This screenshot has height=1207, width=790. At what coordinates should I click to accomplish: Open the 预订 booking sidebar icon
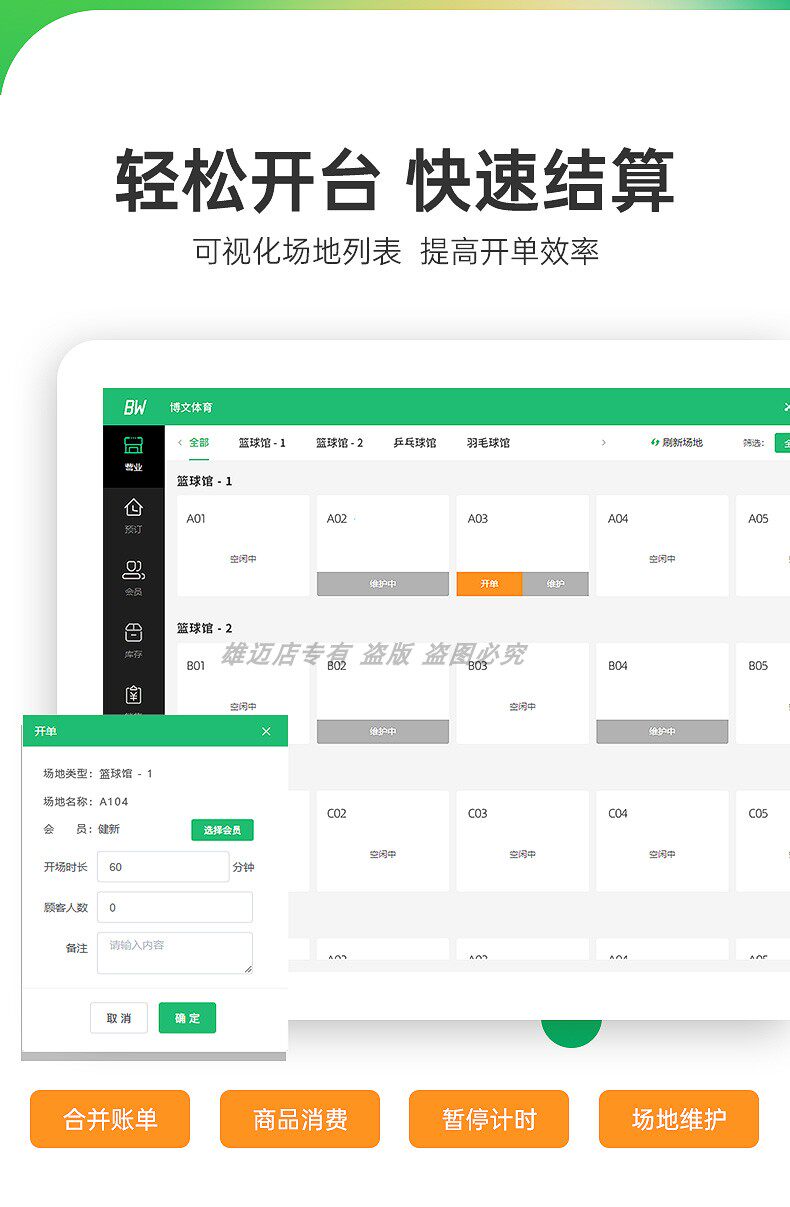(133, 516)
